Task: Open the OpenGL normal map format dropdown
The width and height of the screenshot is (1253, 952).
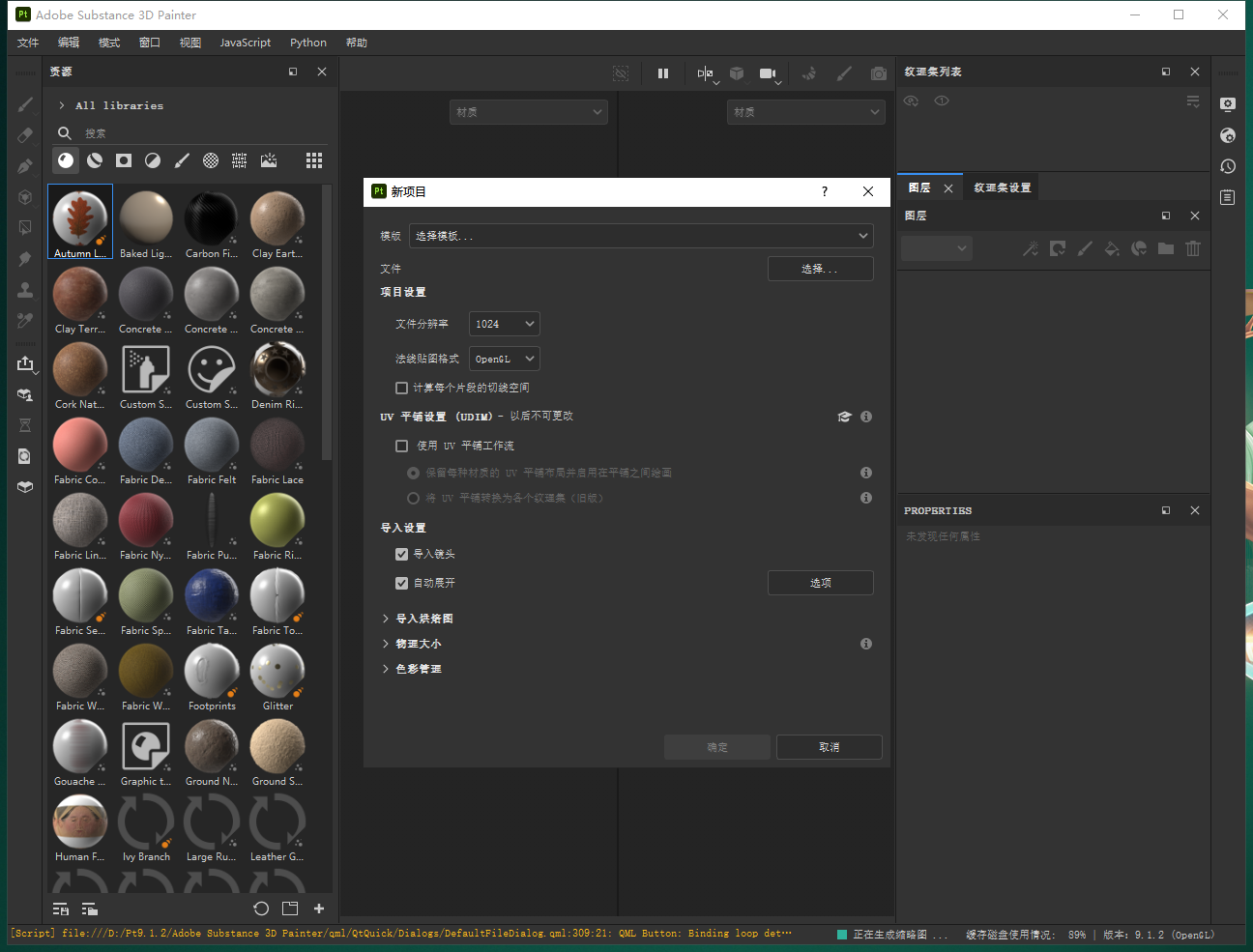Action: pos(504,359)
